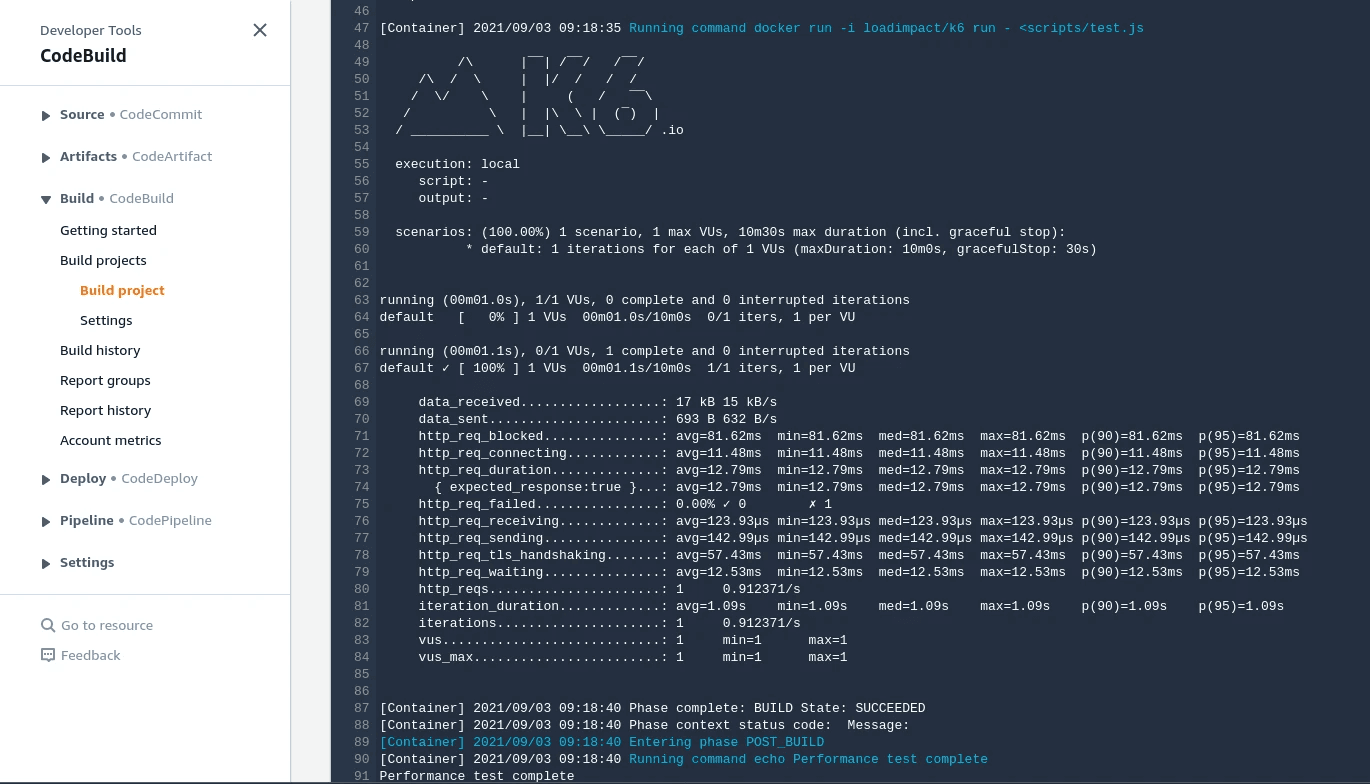Screen dimensions: 1370x784
Task: Expand the Source CodeCommit section
Action: (x=46, y=115)
